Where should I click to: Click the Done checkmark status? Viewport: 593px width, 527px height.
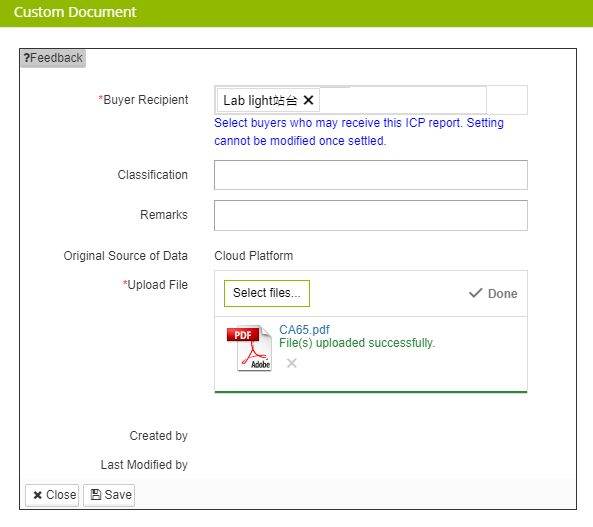(x=493, y=294)
